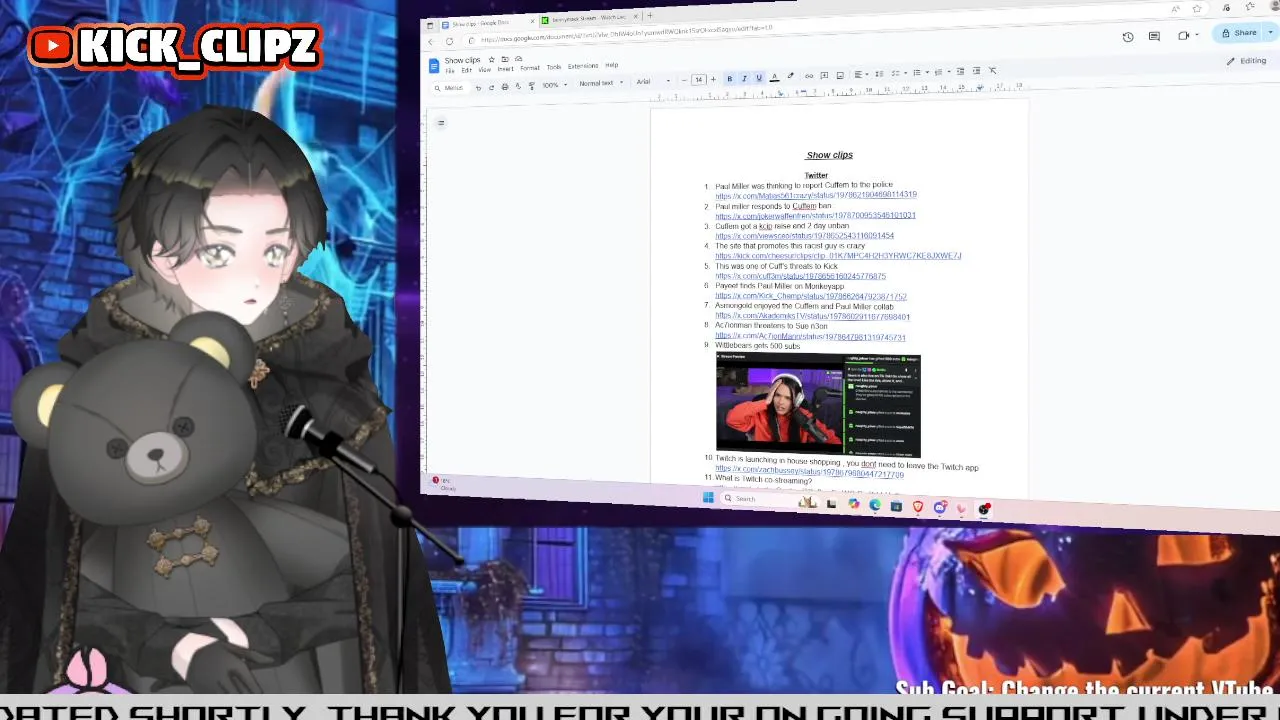1280x720 pixels.
Task: Click the Redo arrow in Docs toolbar
Action: [x=492, y=87]
